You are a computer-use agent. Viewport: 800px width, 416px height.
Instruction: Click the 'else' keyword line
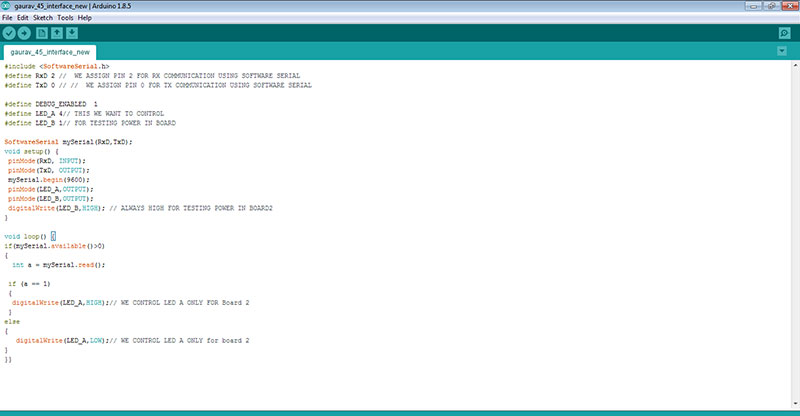coord(12,322)
